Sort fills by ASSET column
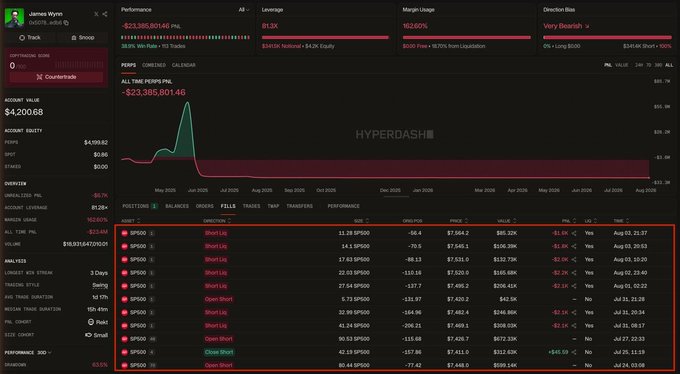 pyautogui.click(x=131, y=221)
